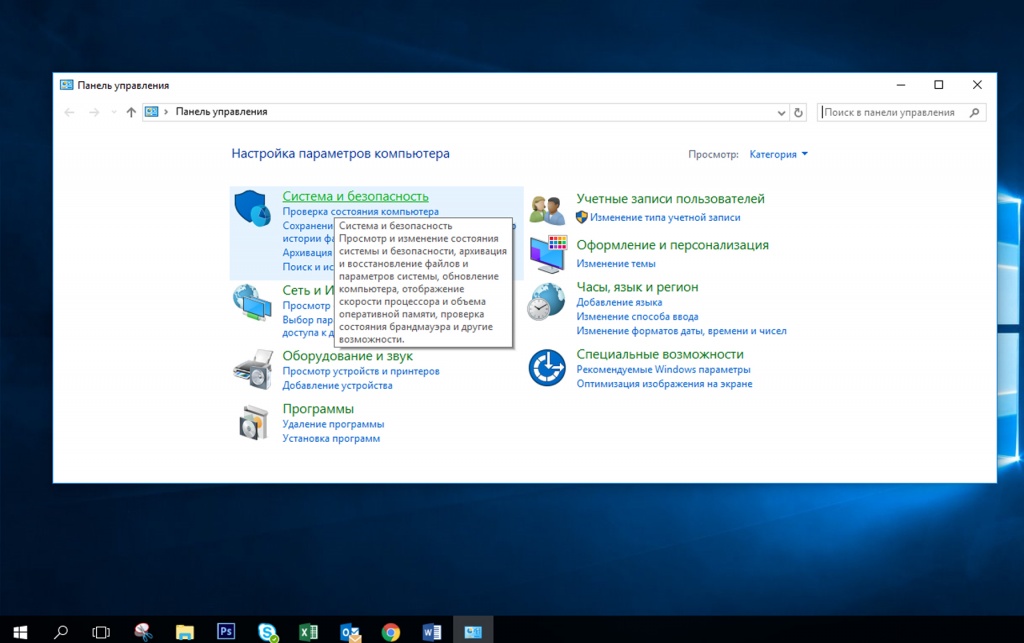Open Word from the taskbar

[x=432, y=631]
